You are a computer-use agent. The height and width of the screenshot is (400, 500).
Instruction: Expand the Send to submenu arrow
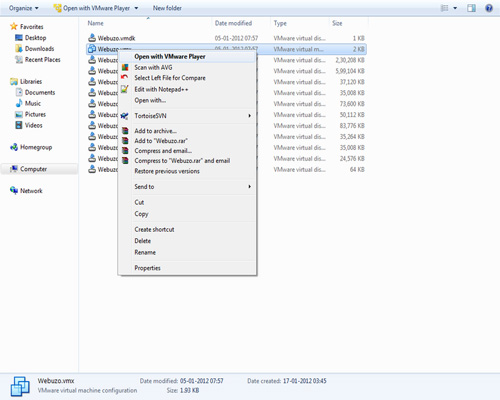point(249,187)
